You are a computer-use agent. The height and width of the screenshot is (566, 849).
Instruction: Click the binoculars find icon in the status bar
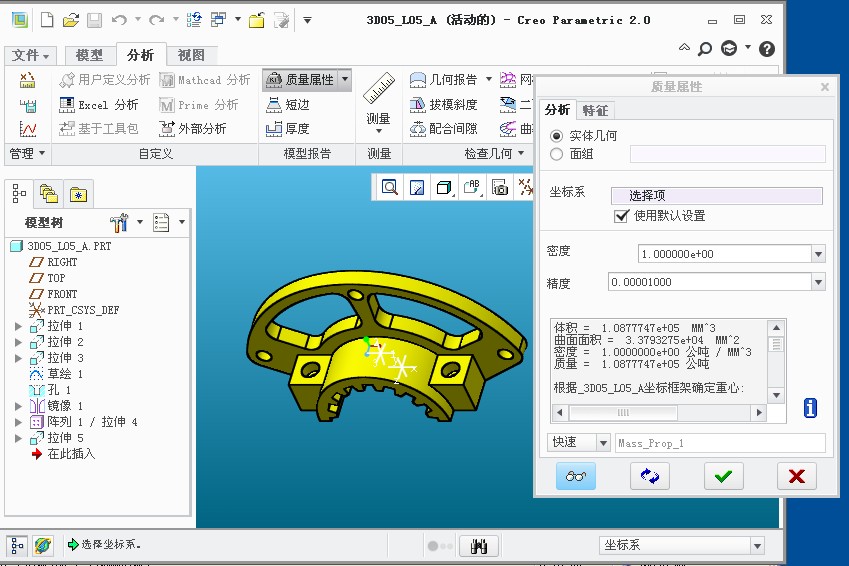click(478, 546)
